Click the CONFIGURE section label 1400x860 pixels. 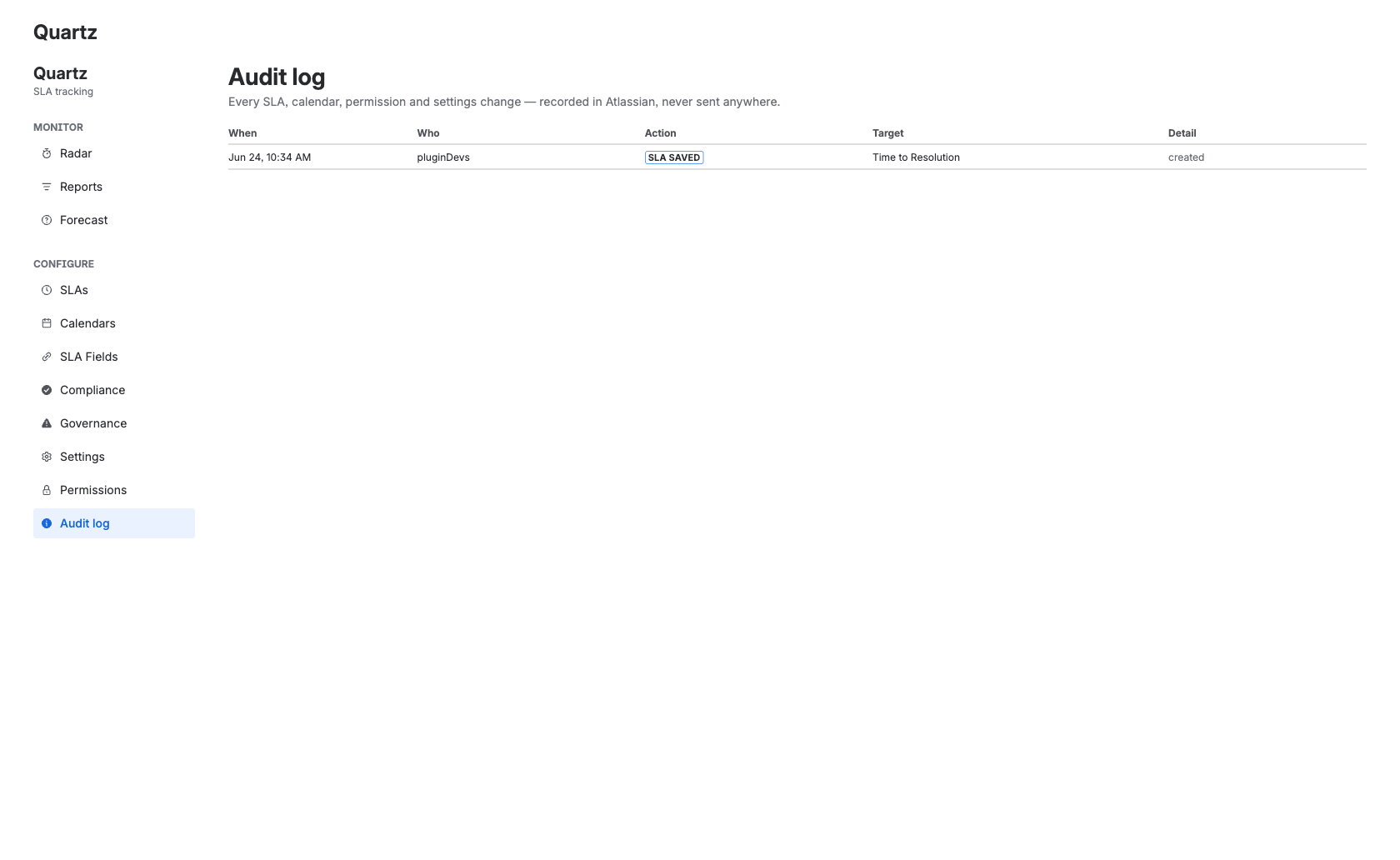pos(63,264)
